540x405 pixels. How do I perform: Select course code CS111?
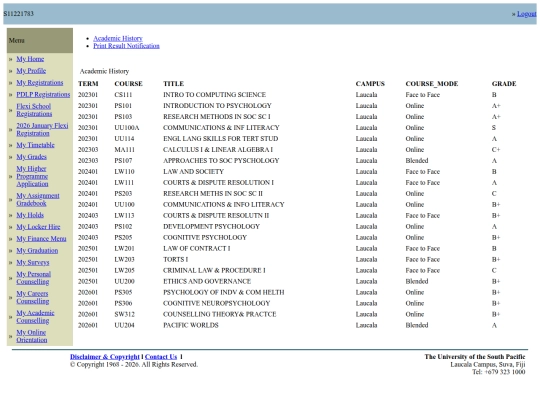[x=123, y=95]
